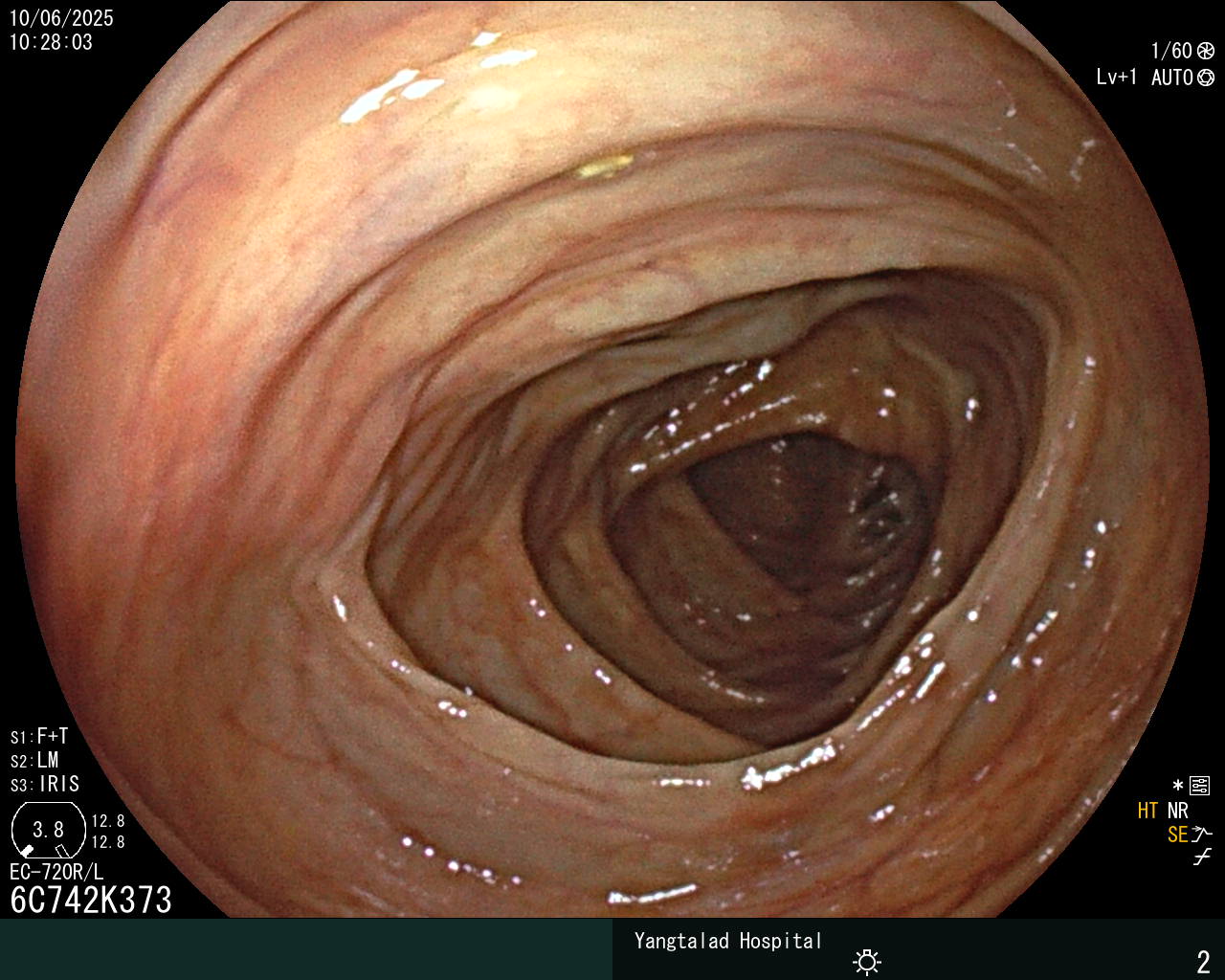The height and width of the screenshot is (980, 1225).
Task: Click the 1/60 shutter speed value
Action: 1171,51
